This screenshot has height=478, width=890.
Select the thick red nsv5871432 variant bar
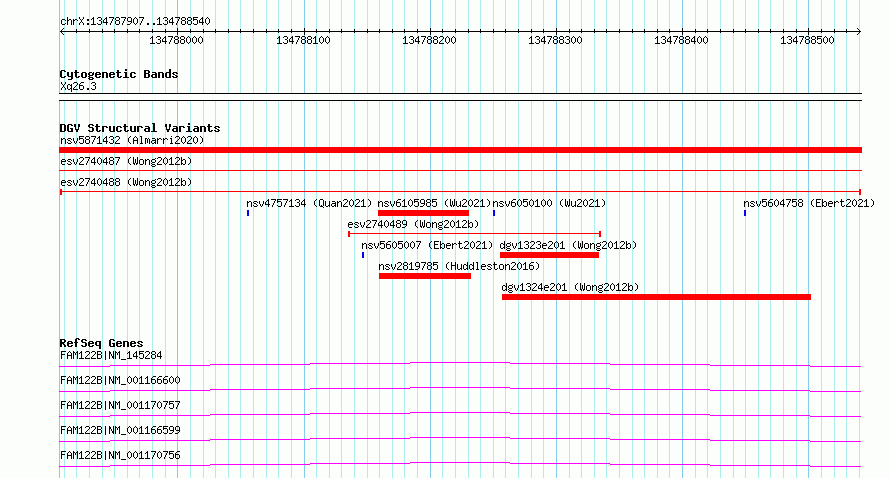(x=460, y=150)
